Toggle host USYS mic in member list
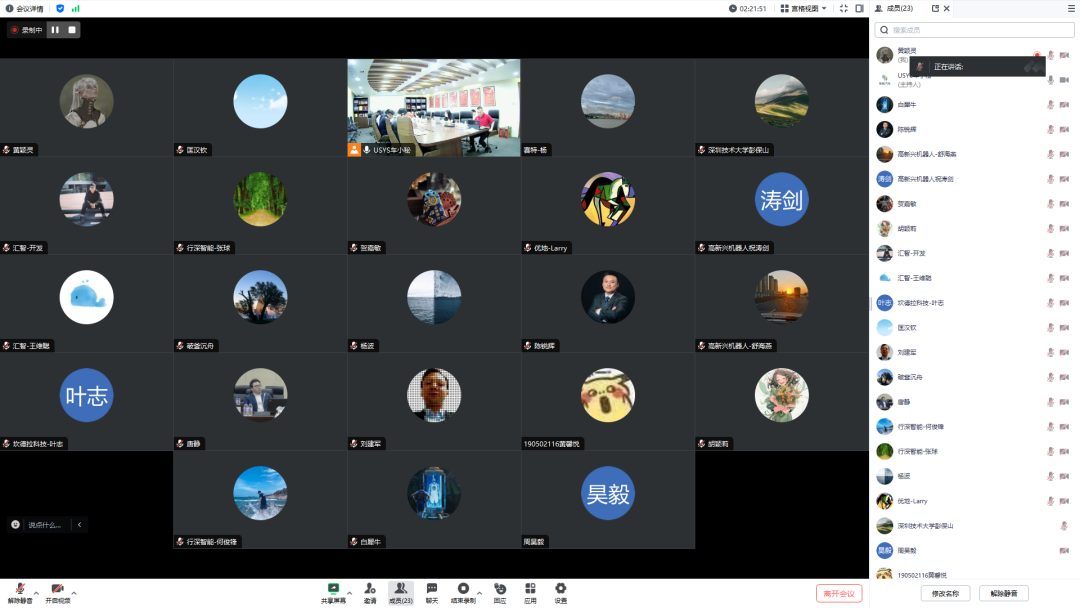 point(1050,80)
